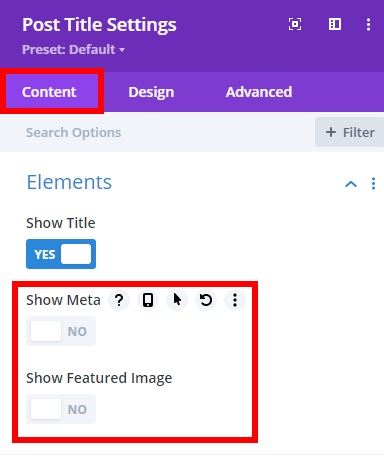Open header three-dot options menu

point(368,24)
